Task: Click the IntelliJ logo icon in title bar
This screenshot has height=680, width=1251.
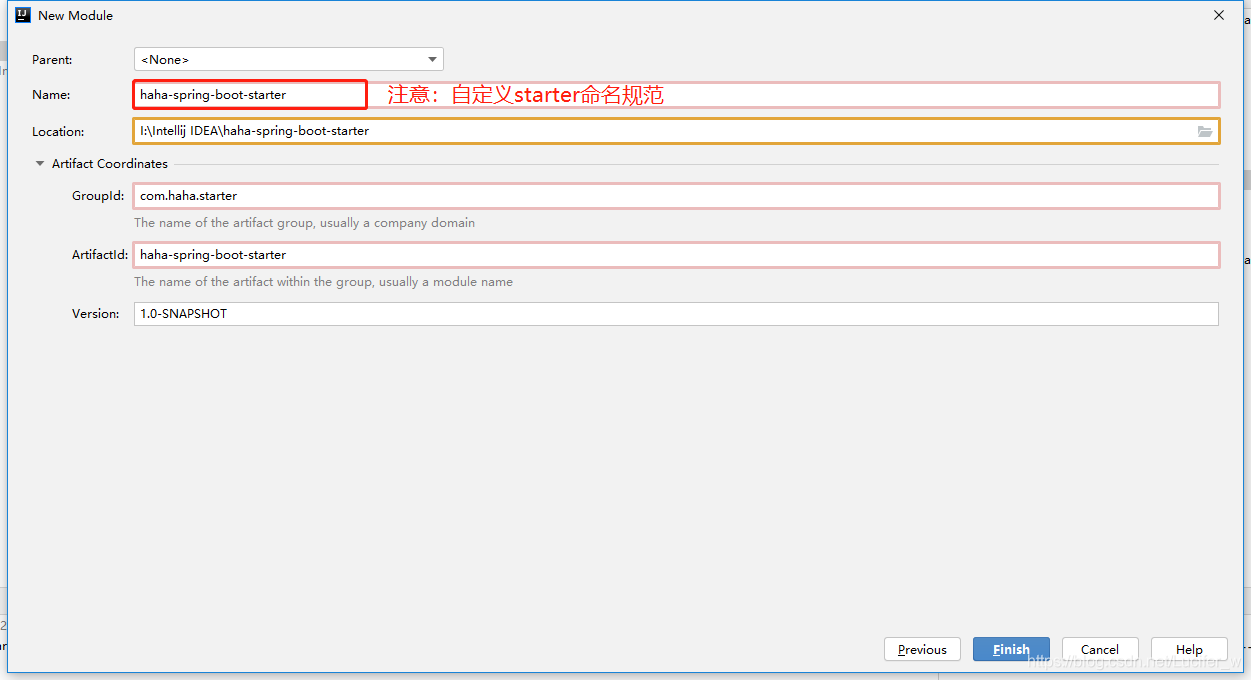Action: (x=23, y=15)
